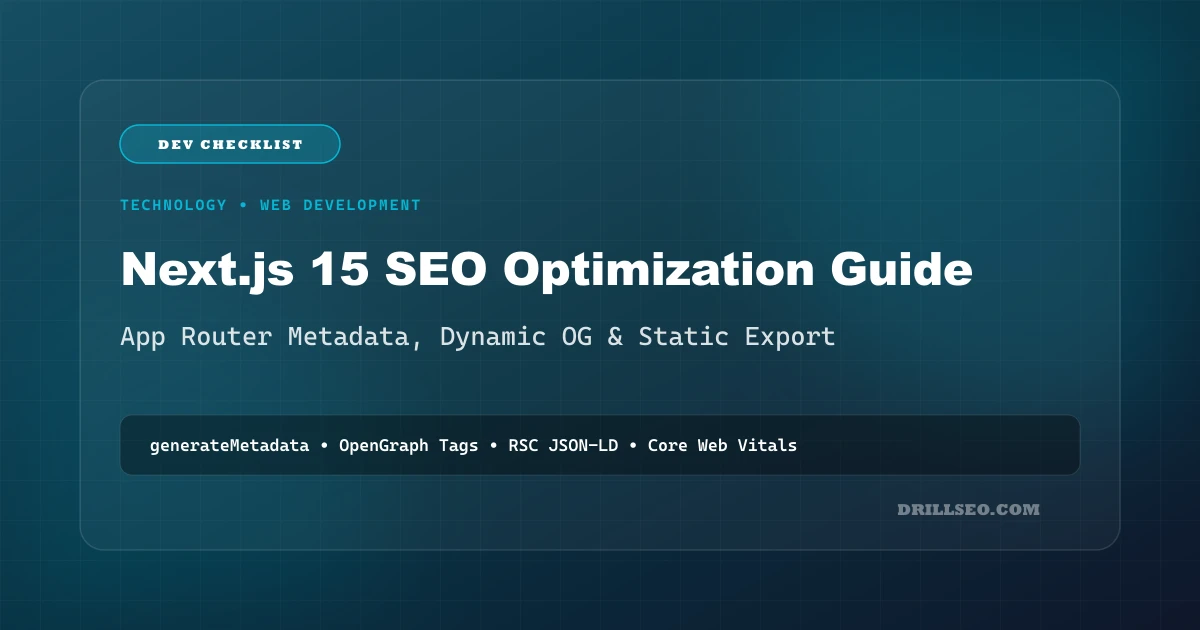
Task: Select the 'TECHNOLOGY • WEB DEVELOPMENT' category text
Action: click(x=270, y=205)
